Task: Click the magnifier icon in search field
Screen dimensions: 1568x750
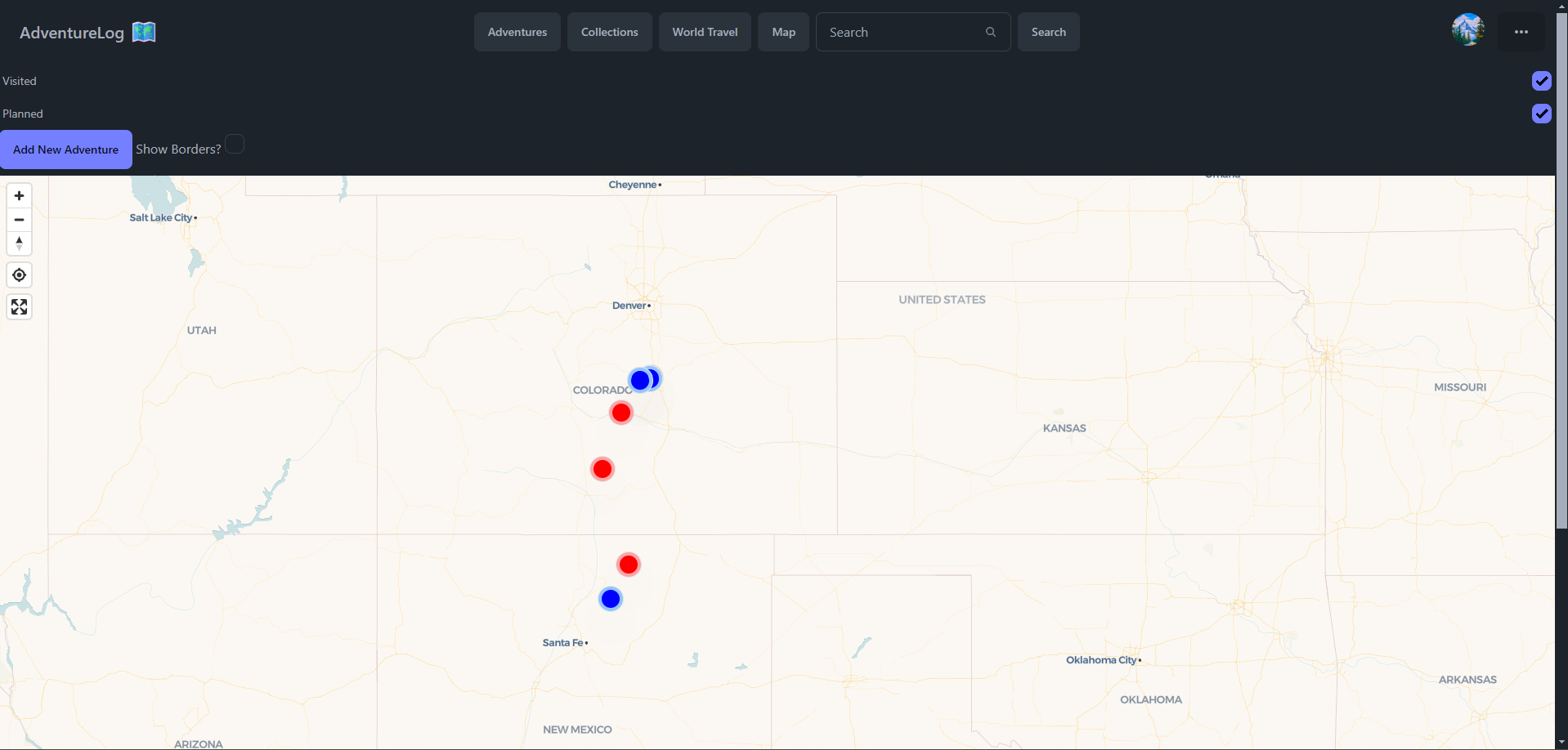Action: tap(990, 33)
